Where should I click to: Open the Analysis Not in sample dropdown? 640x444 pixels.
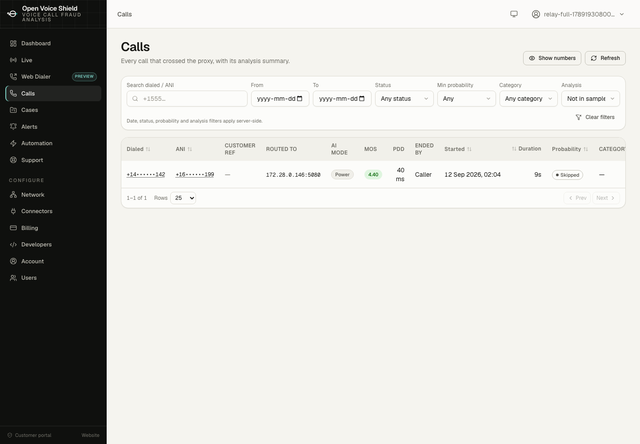click(590, 99)
